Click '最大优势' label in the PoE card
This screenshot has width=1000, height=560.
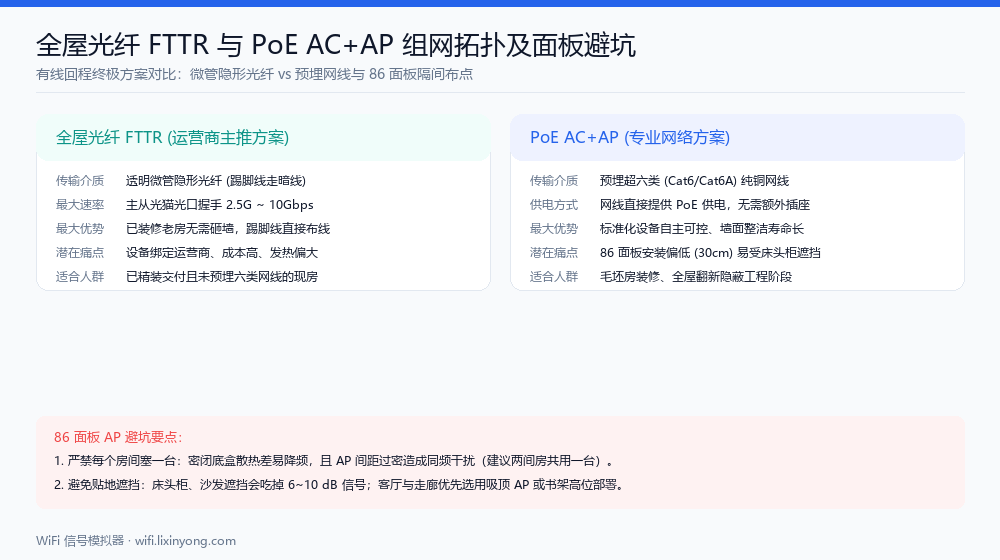pyautogui.click(x=554, y=228)
